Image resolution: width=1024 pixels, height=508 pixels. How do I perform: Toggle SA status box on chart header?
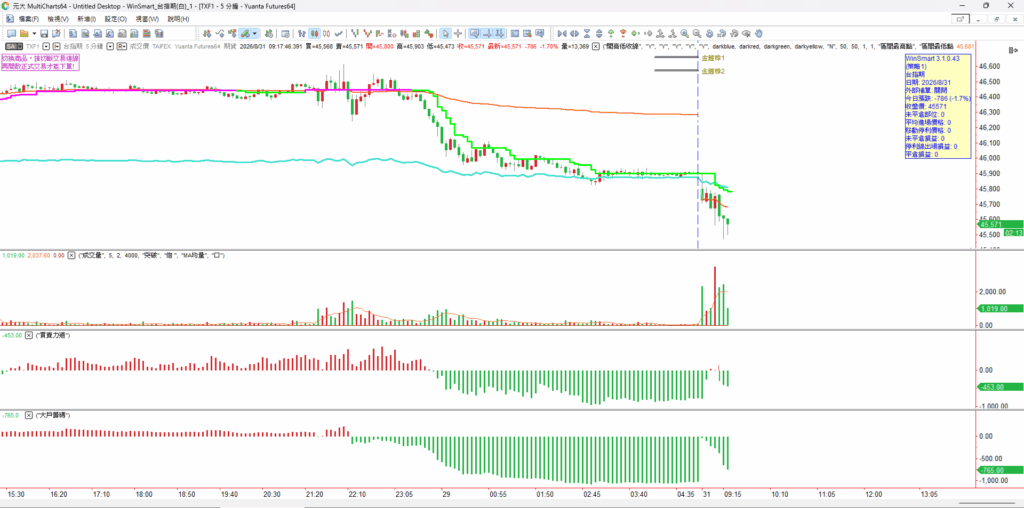click(14, 46)
